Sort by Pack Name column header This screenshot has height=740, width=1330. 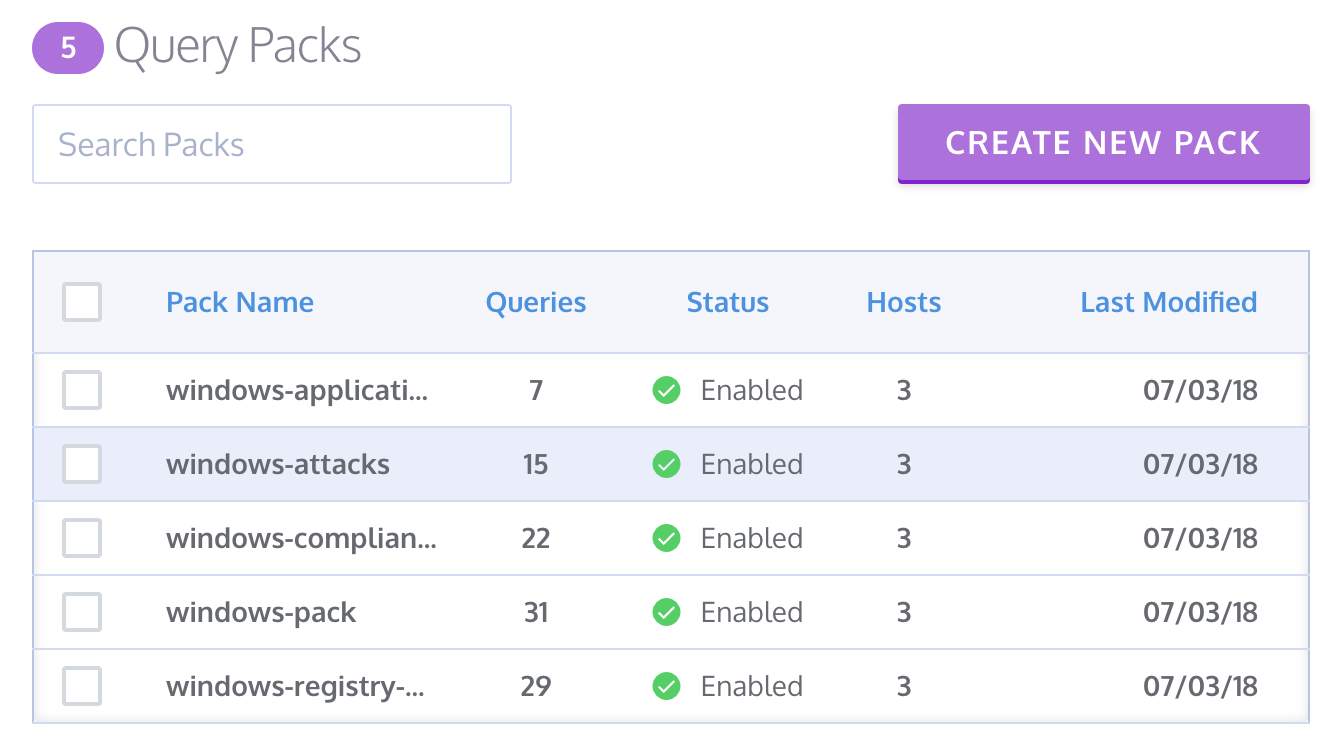240,302
